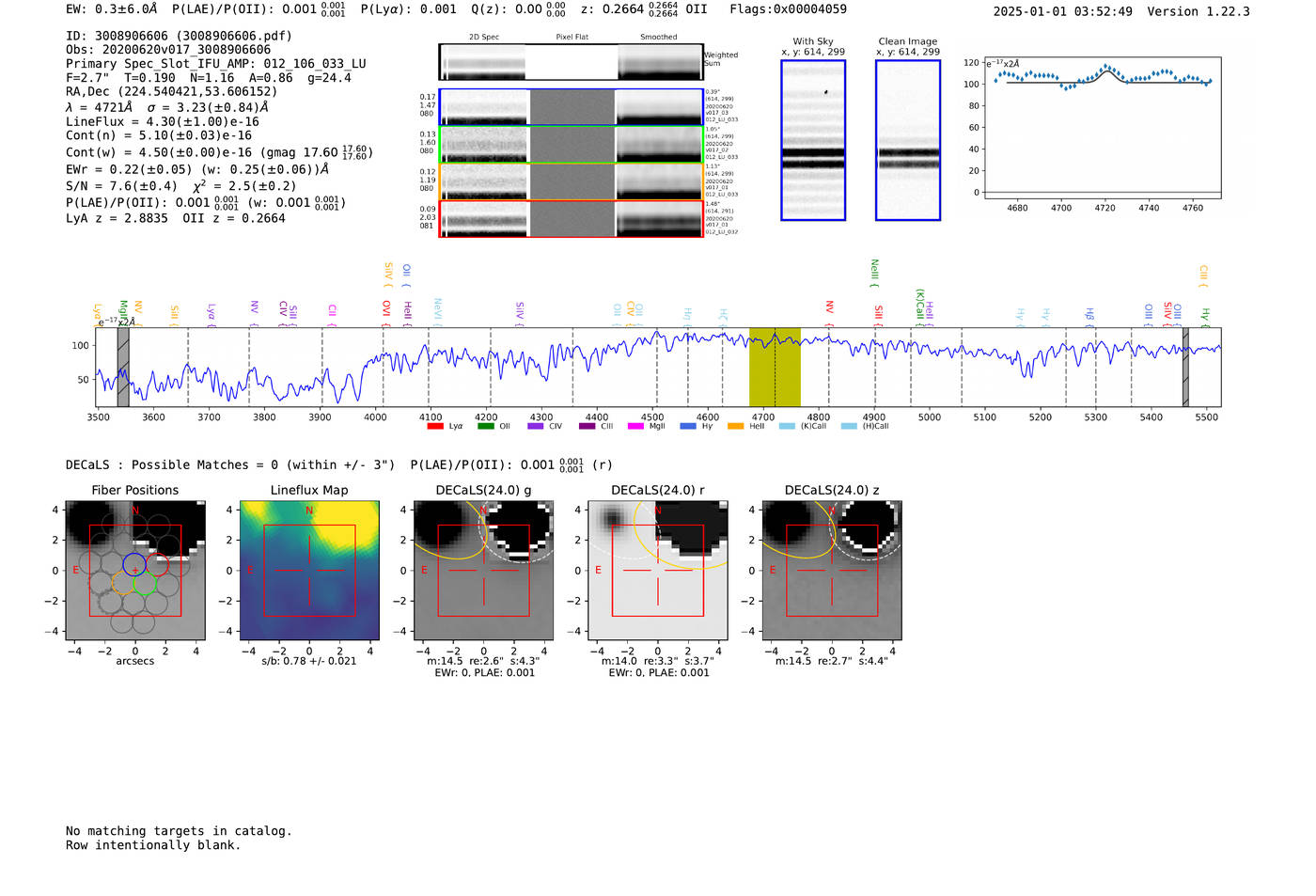
Task: Click the green OII legend swatch
Action: pyautogui.click(x=486, y=426)
